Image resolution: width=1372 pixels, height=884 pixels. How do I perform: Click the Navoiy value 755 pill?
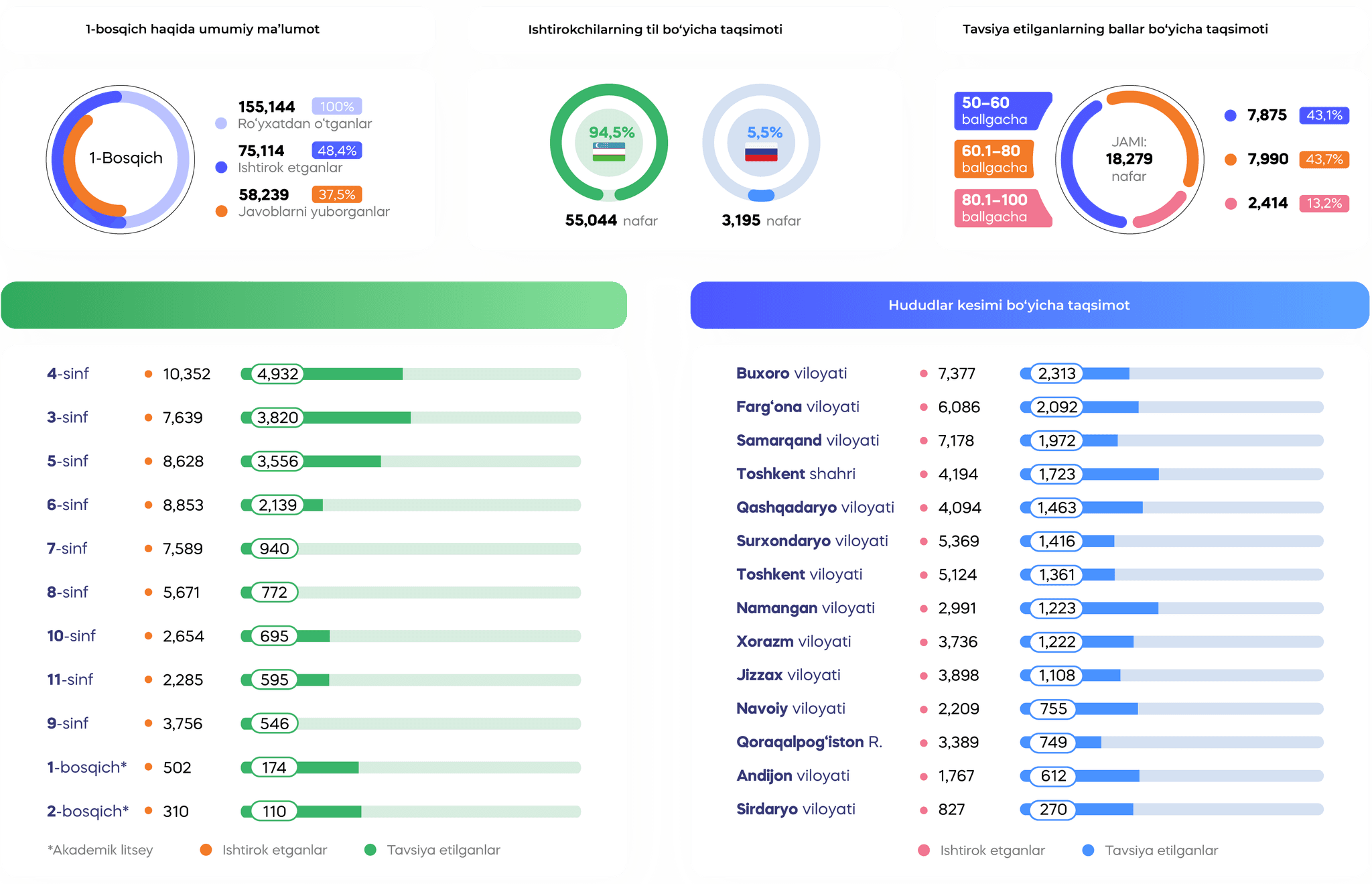point(1053,709)
